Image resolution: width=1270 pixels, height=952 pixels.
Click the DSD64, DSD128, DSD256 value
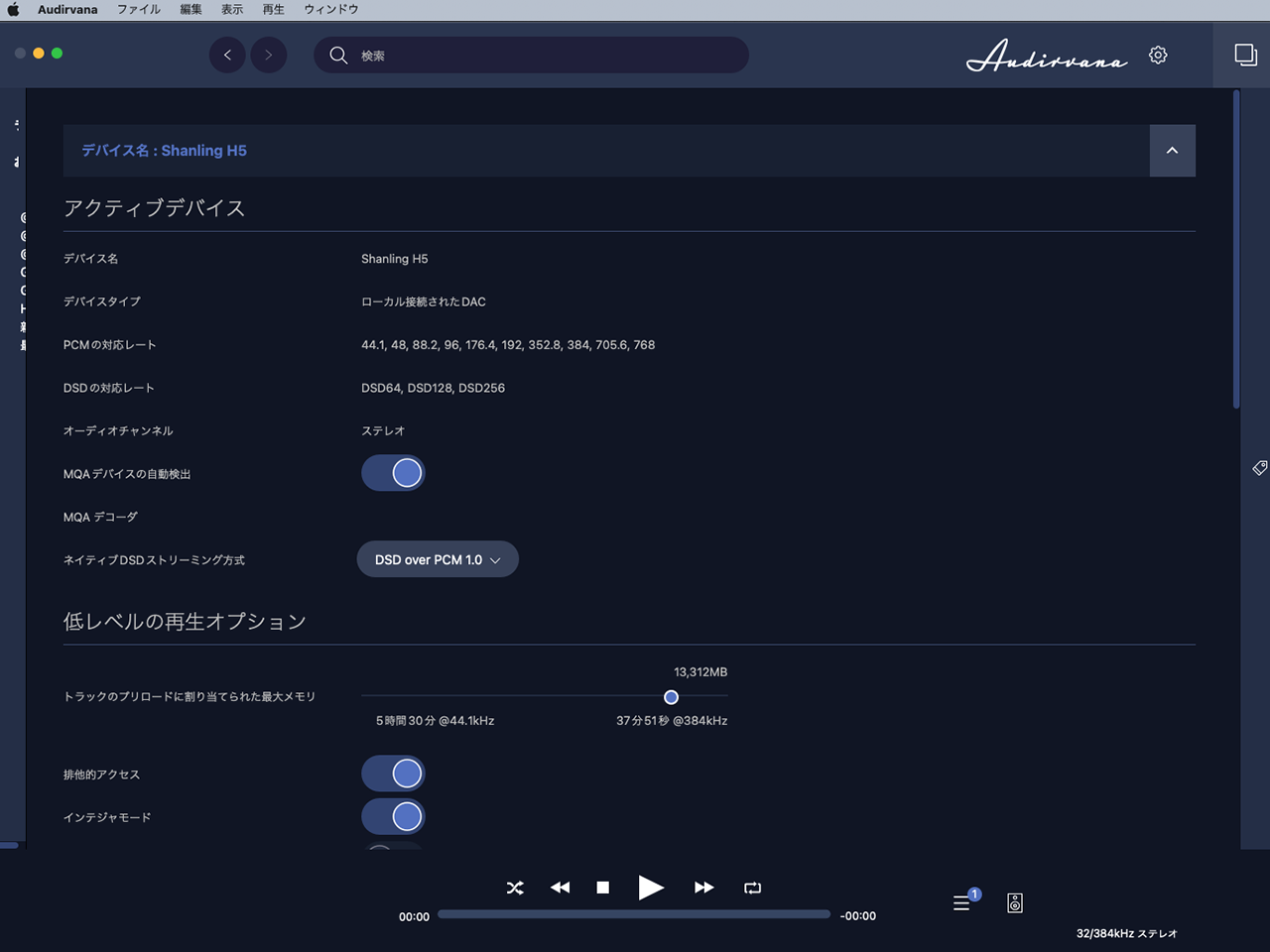[x=433, y=388]
